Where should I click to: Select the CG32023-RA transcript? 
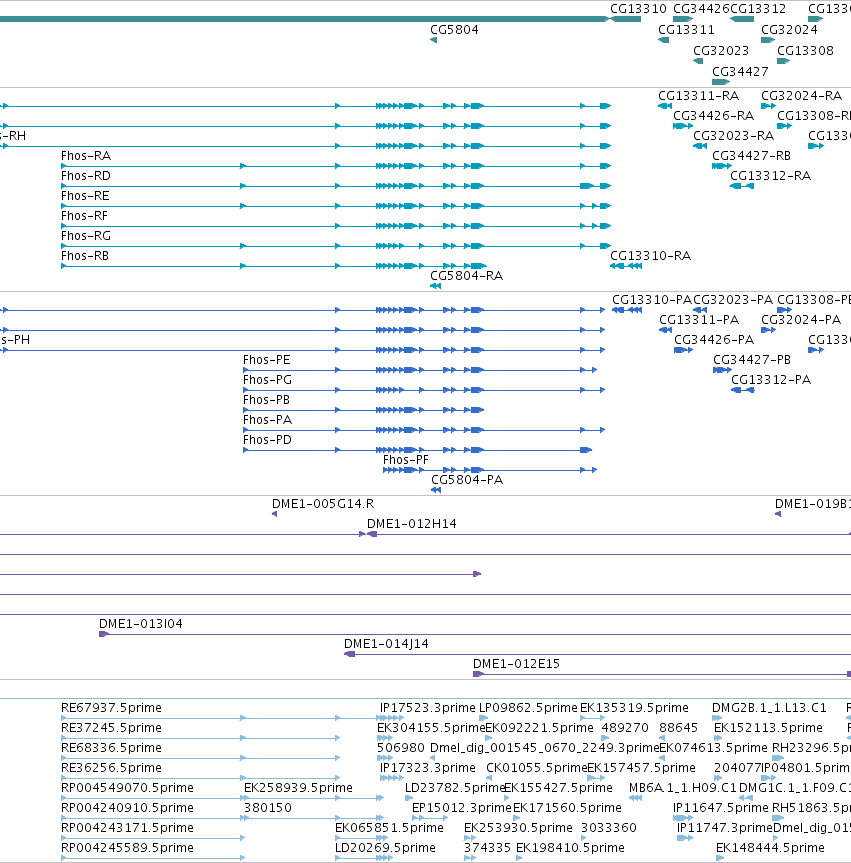click(700, 146)
